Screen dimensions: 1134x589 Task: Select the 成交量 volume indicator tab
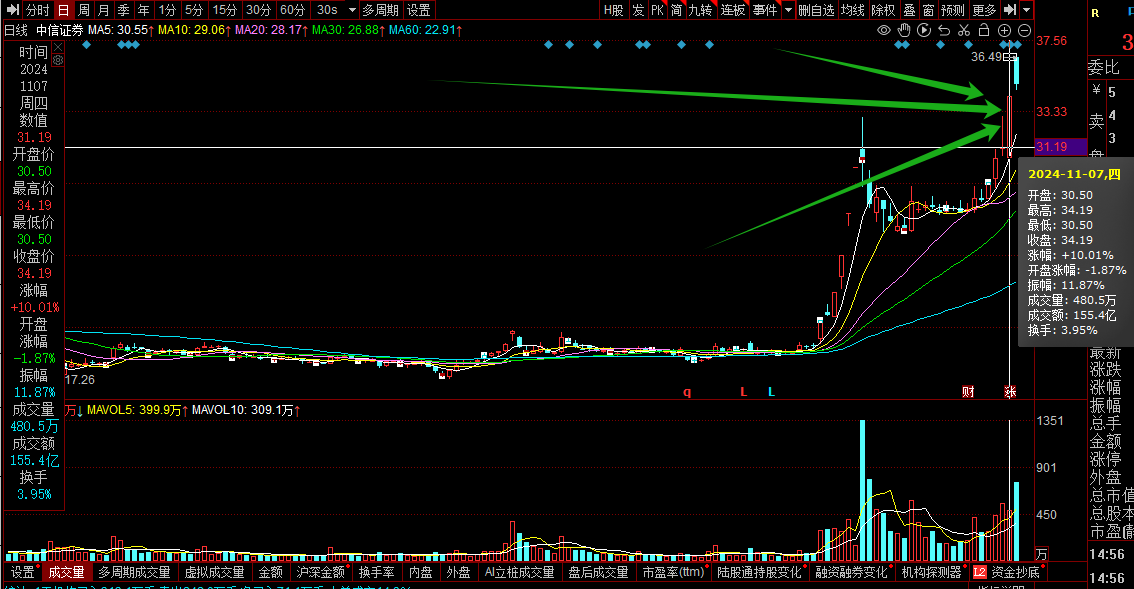[66, 572]
